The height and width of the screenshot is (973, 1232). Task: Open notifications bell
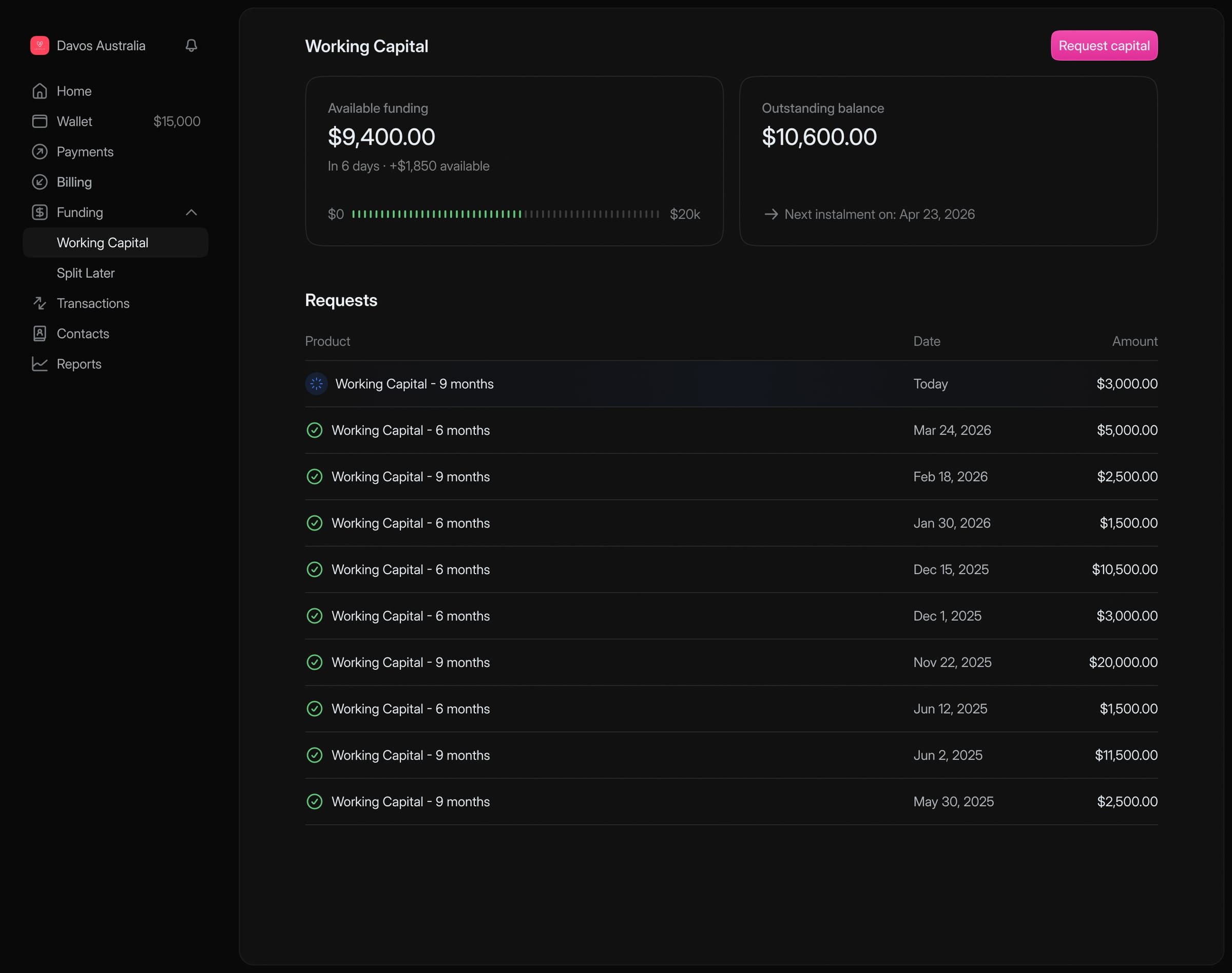point(191,46)
